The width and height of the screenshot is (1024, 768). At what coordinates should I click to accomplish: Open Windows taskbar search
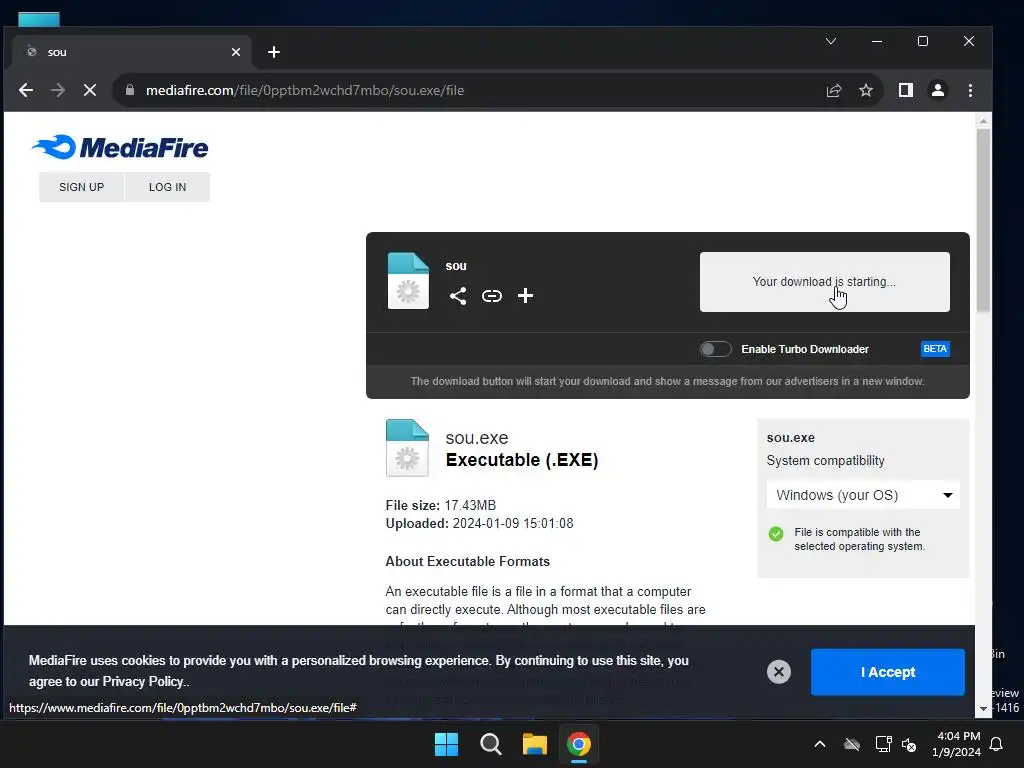(490, 744)
